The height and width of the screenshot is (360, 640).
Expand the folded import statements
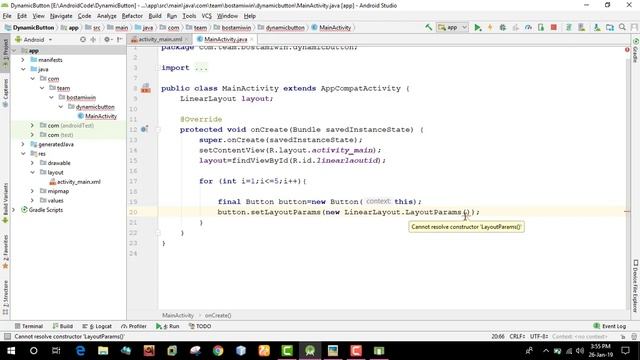pyautogui.click(x=201, y=68)
